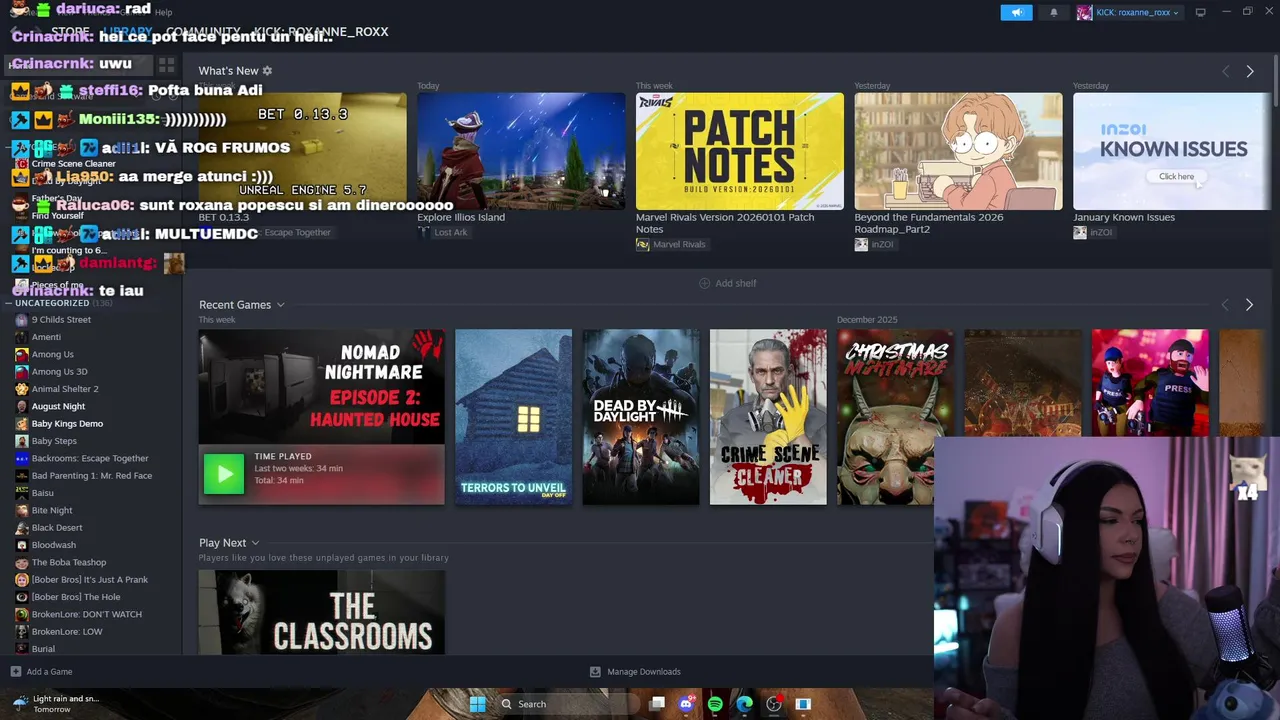
Task: Click Add a Game
Action: (x=41, y=672)
